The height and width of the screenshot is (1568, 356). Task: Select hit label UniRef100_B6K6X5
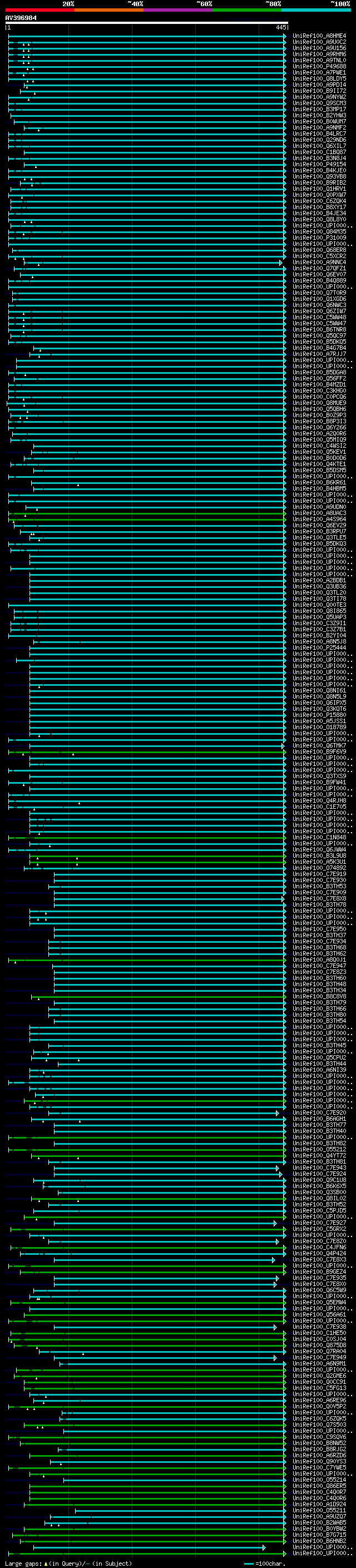319,1187
